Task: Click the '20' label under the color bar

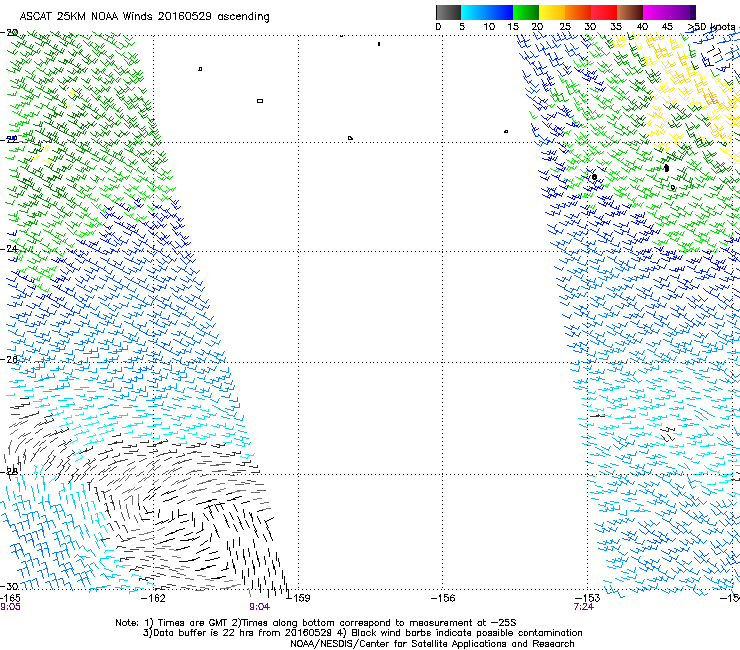Action: point(538,27)
